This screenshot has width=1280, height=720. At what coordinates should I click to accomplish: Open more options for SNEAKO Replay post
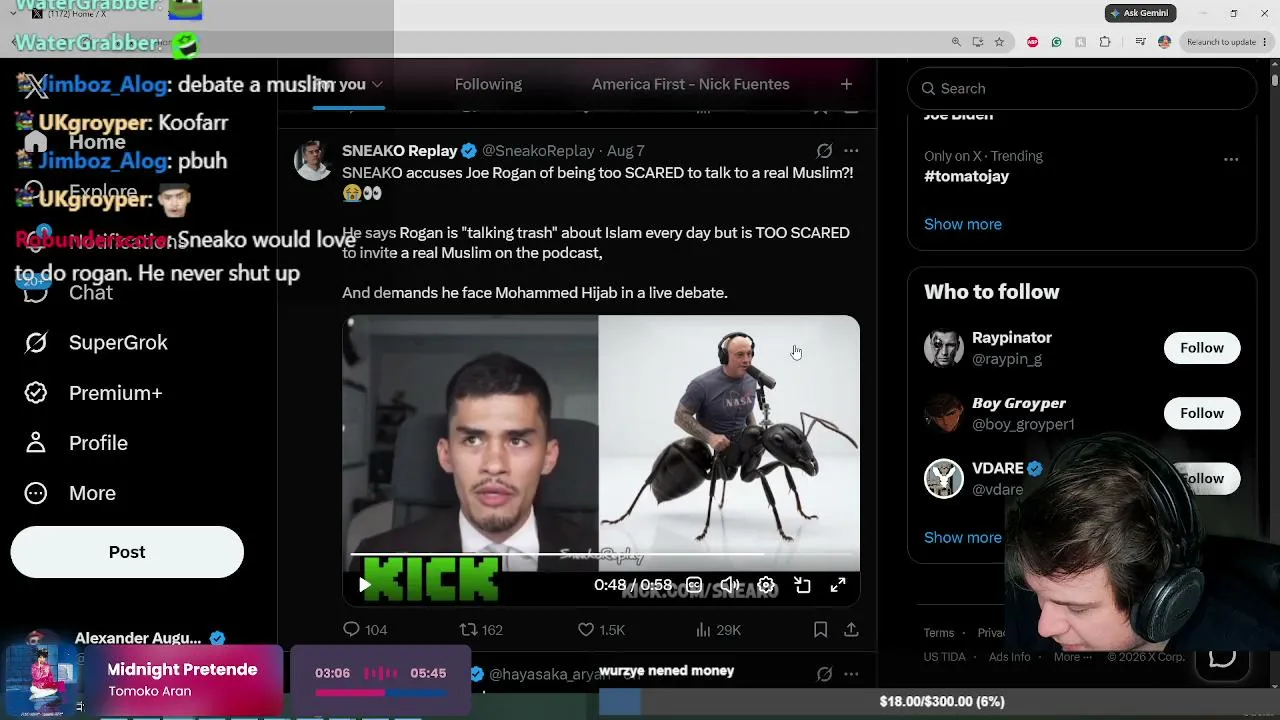[851, 151]
